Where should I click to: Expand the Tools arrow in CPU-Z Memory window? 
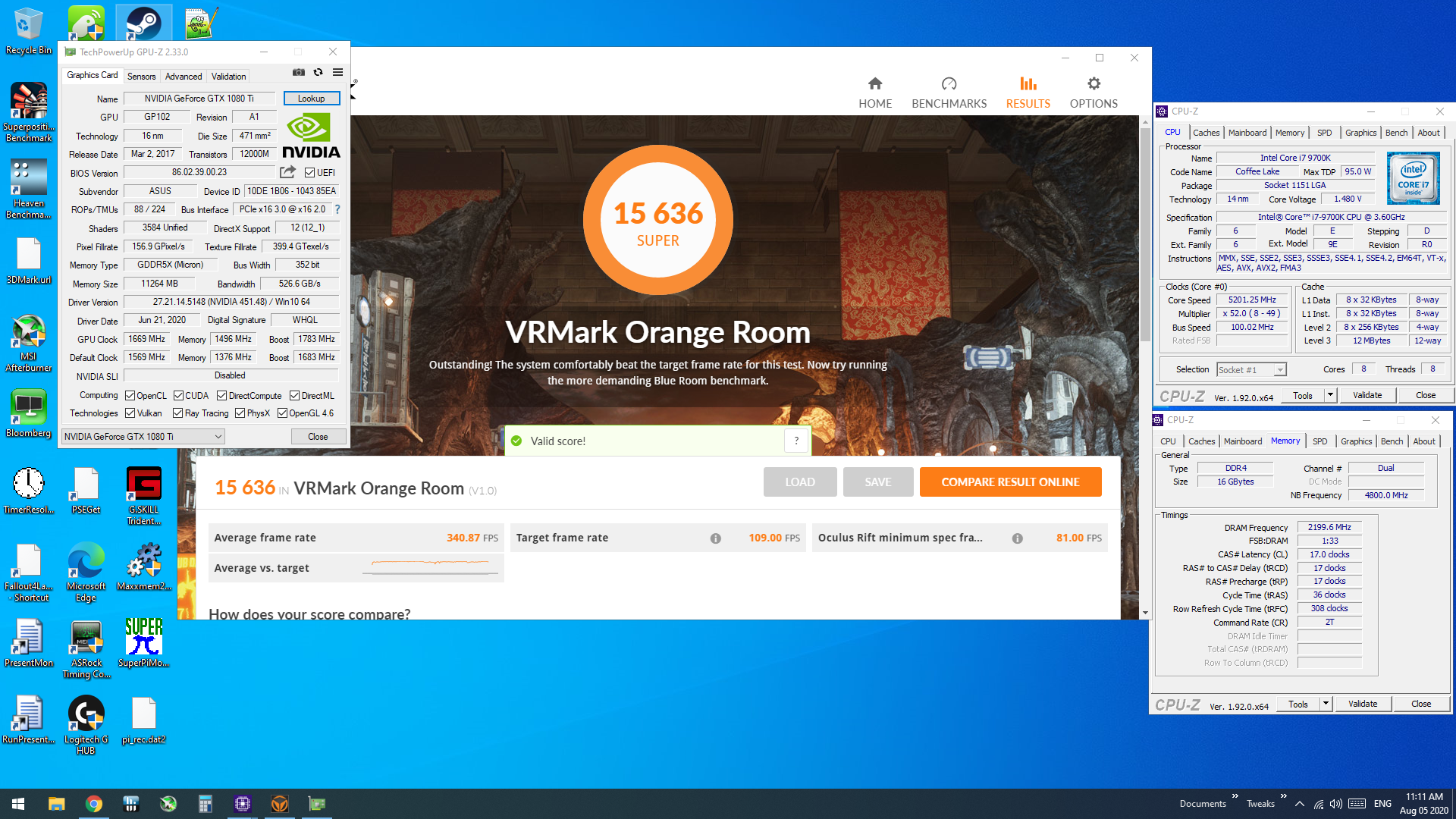click(x=1325, y=704)
